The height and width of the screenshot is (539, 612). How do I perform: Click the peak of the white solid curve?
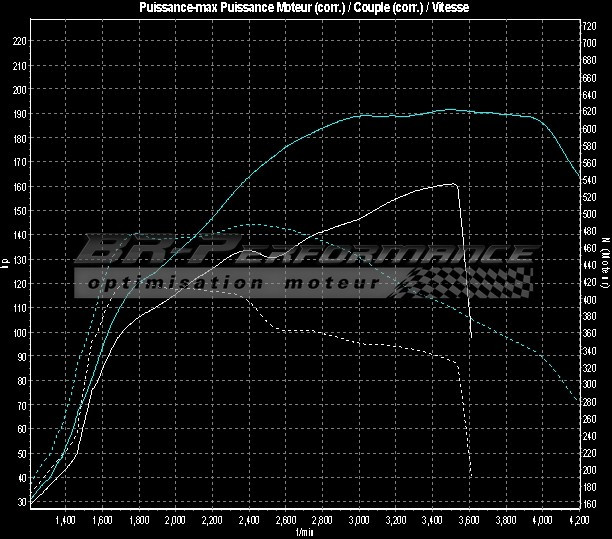(x=454, y=184)
